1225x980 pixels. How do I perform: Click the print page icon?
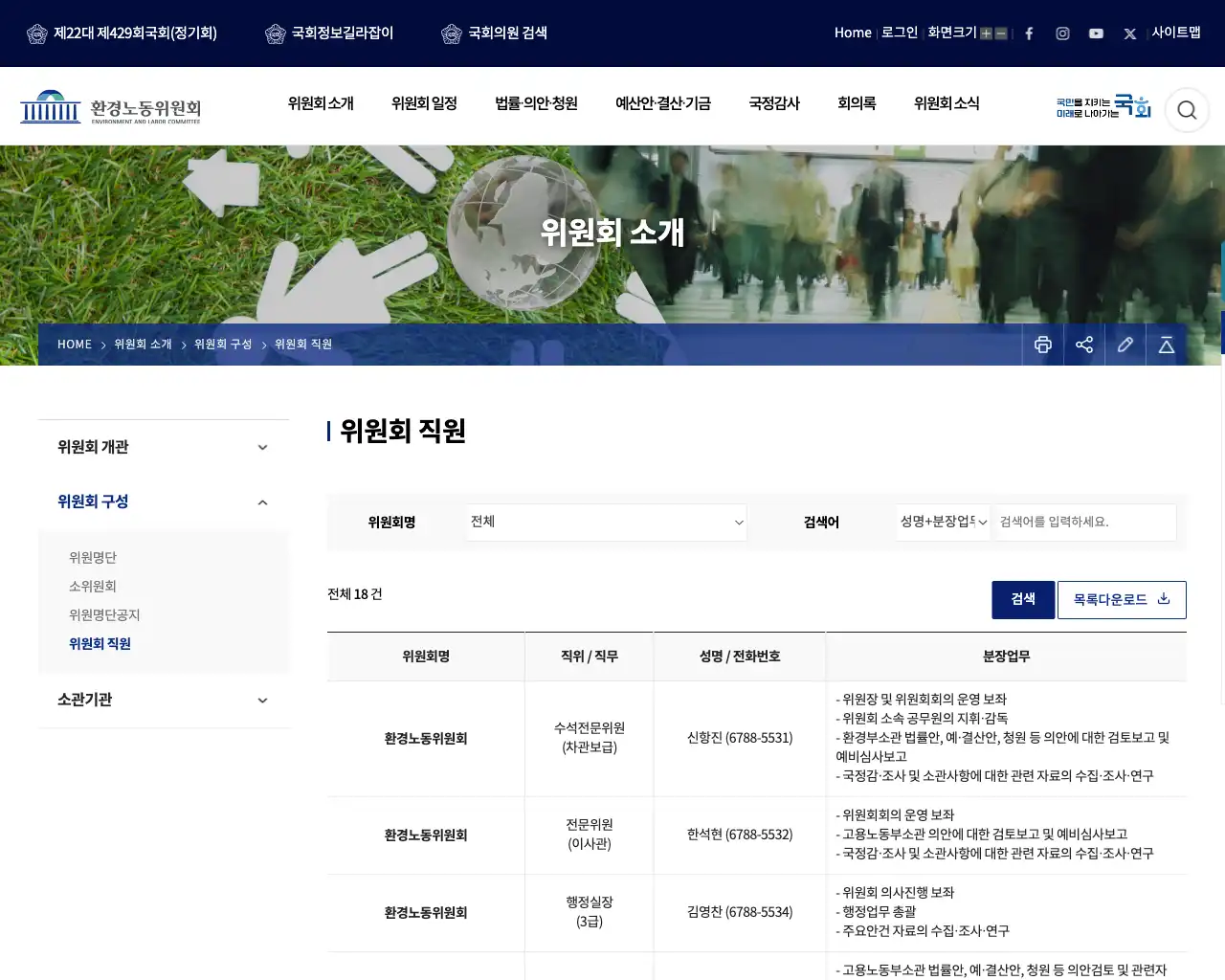(x=1043, y=345)
